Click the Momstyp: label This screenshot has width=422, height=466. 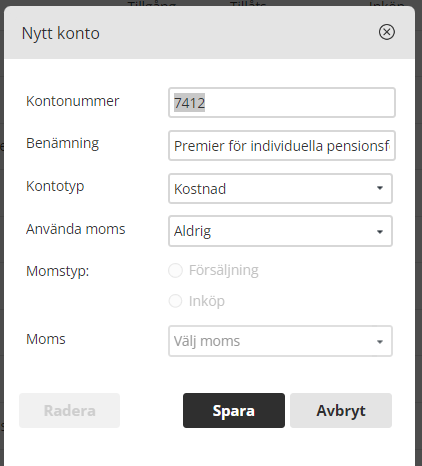[x=58, y=271]
